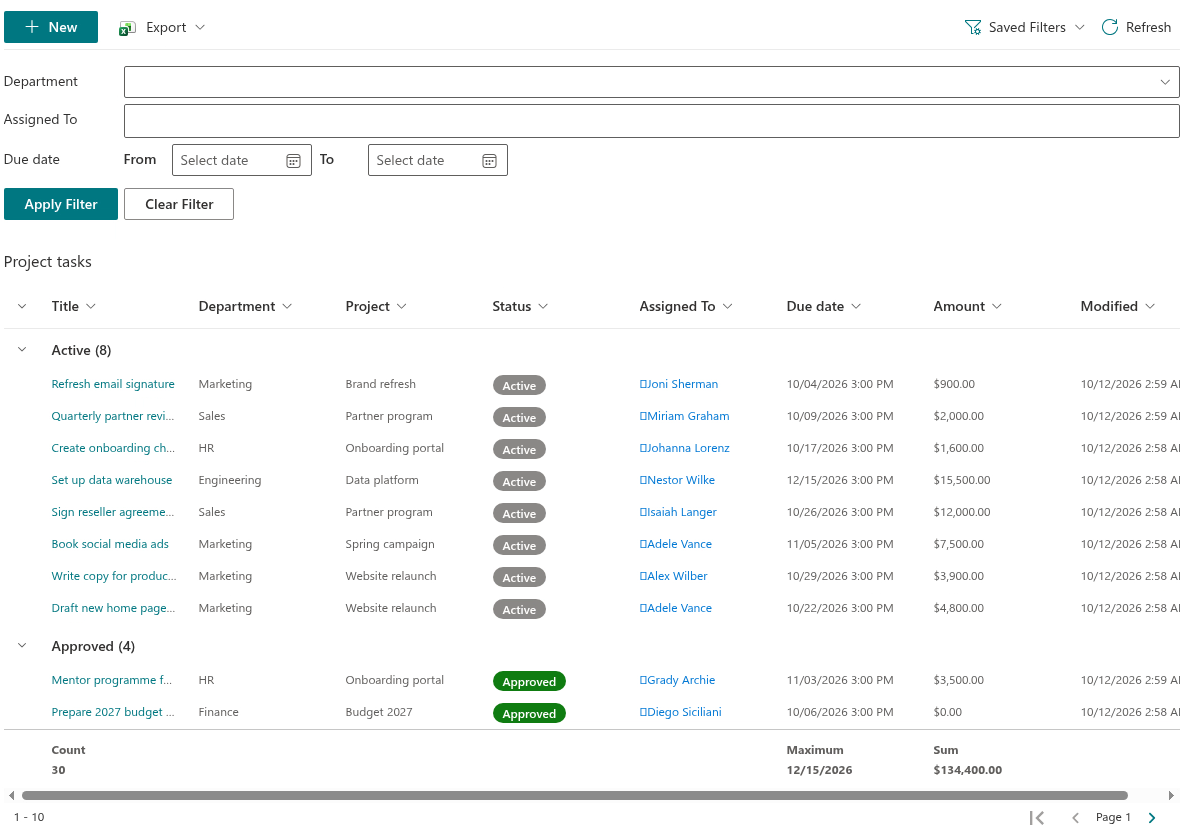Open the Export dropdown chevron
The height and width of the screenshot is (835, 1195).
click(x=200, y=27)
